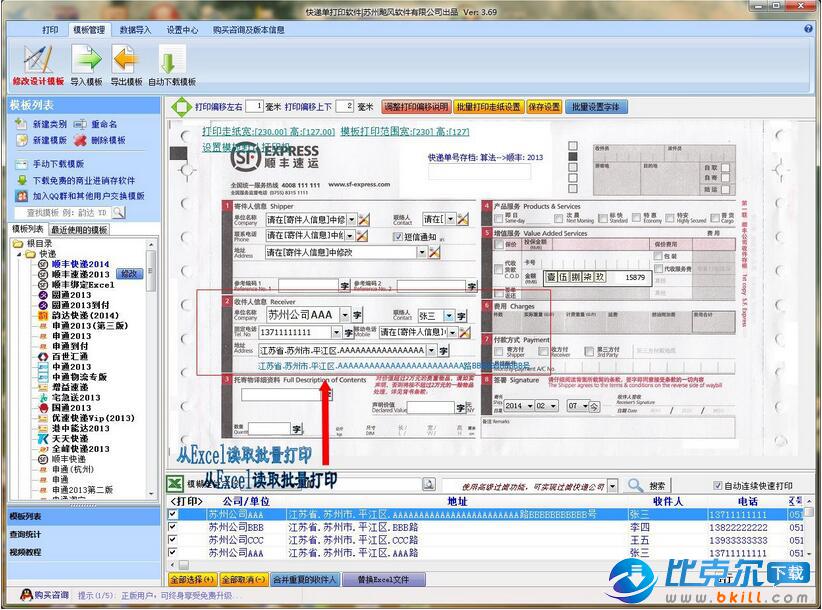
Task: Click the green print-offset arrows icon
Action: pyautogui.click(x=181, y=107)
